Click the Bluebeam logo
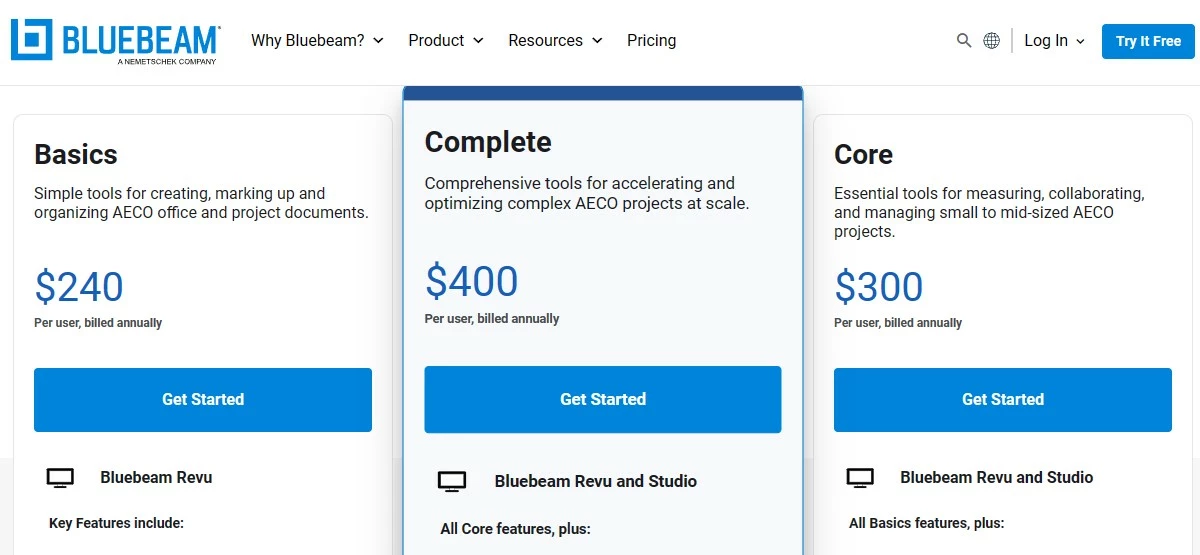Screen dimensions: 1200x555 (115, 41)
